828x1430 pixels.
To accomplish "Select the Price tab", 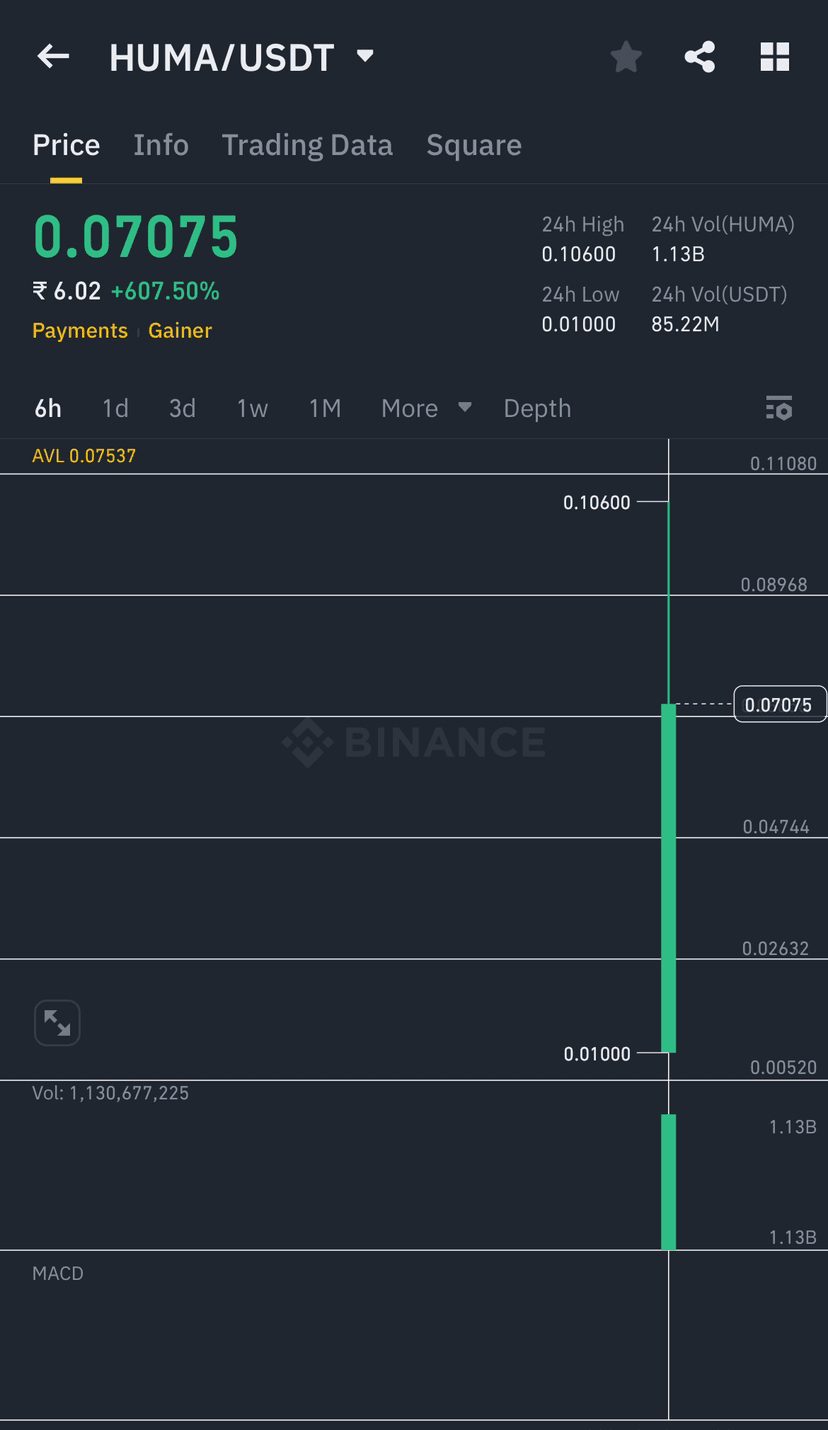I will [x=66, y=145].
